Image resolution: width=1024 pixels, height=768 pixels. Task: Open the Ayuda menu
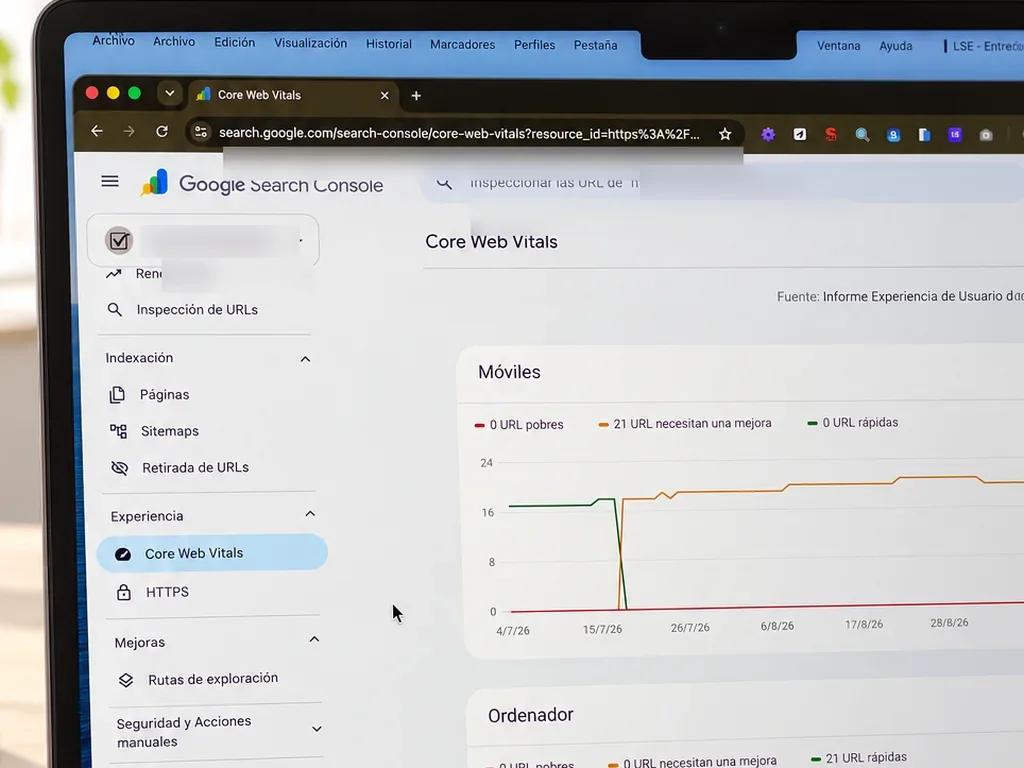(x=895, y=46)
